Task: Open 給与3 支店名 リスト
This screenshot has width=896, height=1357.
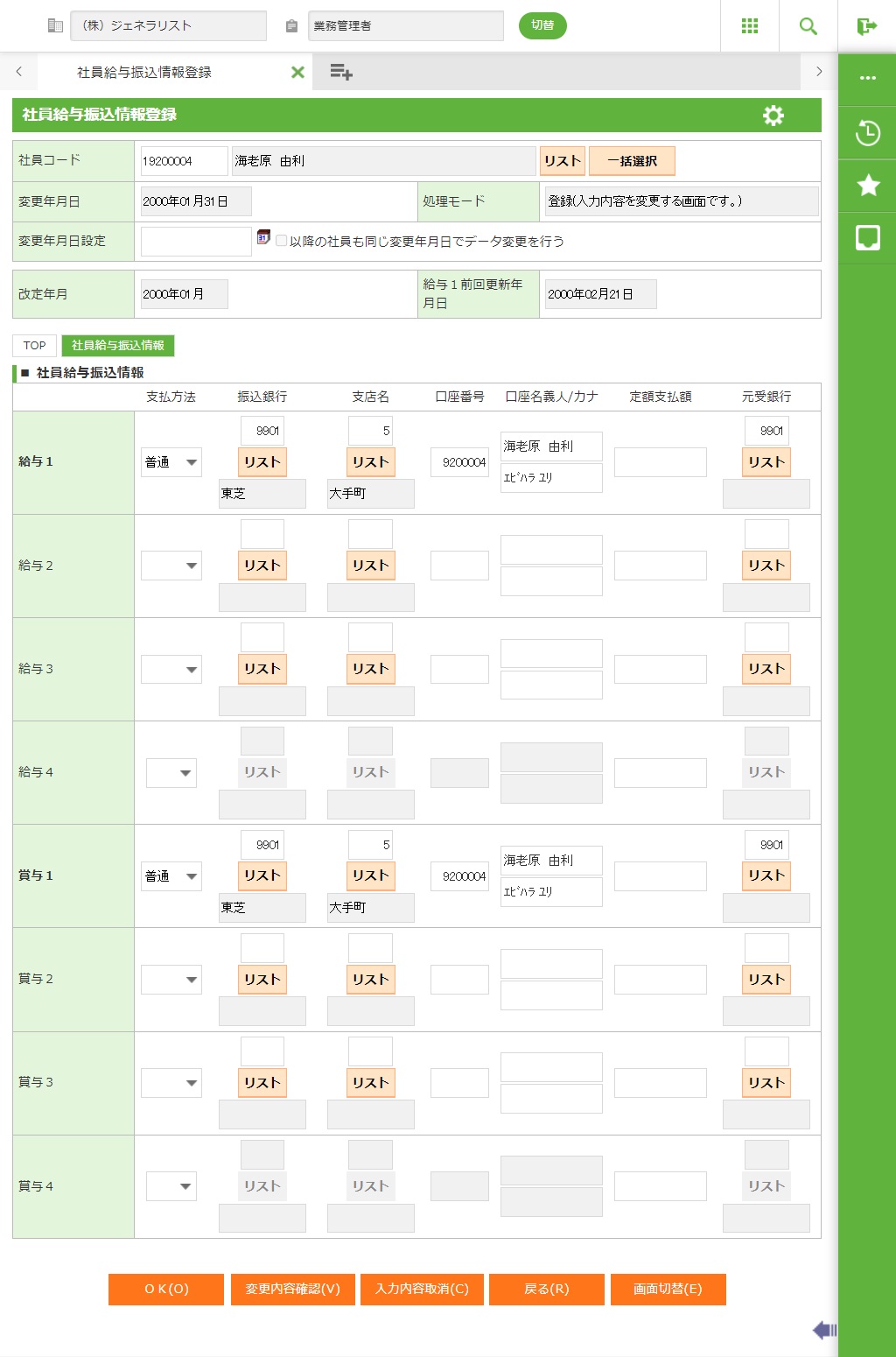Action: click(x=371, y=669)
